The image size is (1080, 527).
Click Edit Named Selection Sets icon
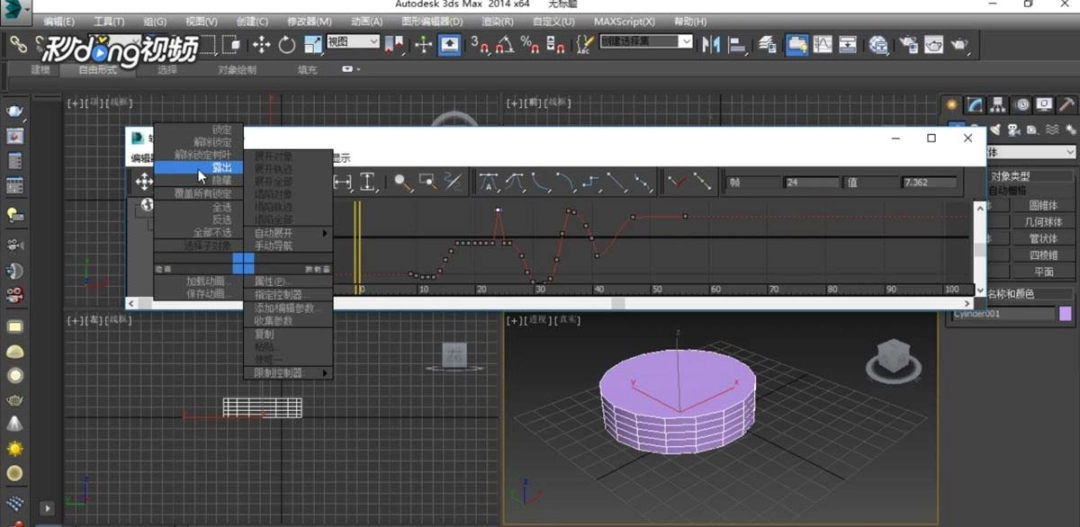[x=584, y=45]
